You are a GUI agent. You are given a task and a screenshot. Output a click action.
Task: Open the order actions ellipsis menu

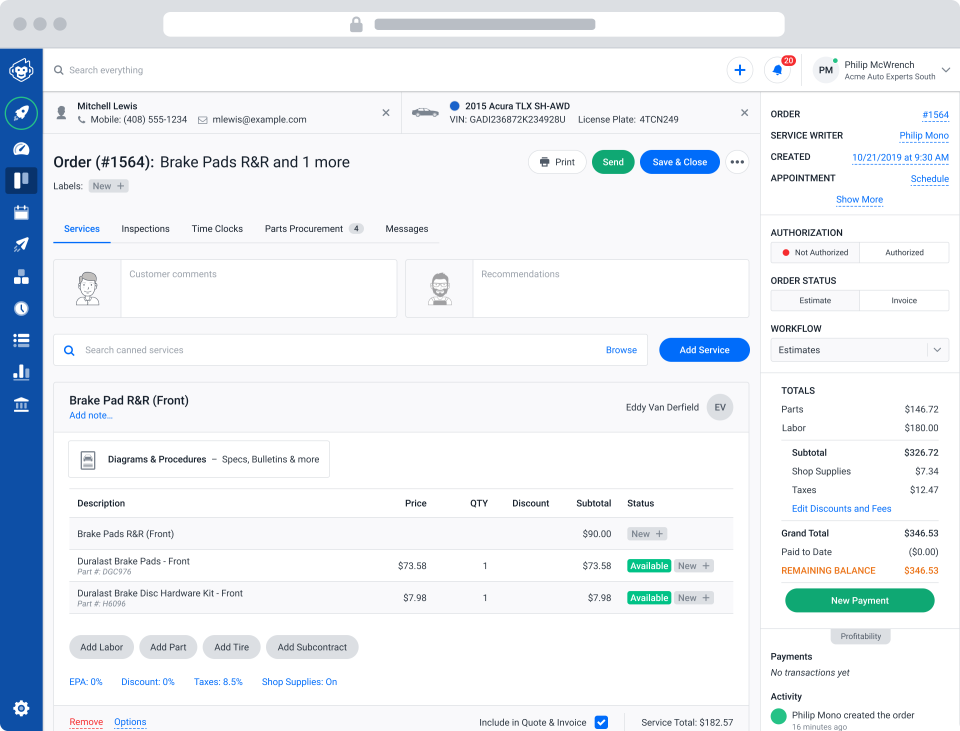[x=737, y=162]
